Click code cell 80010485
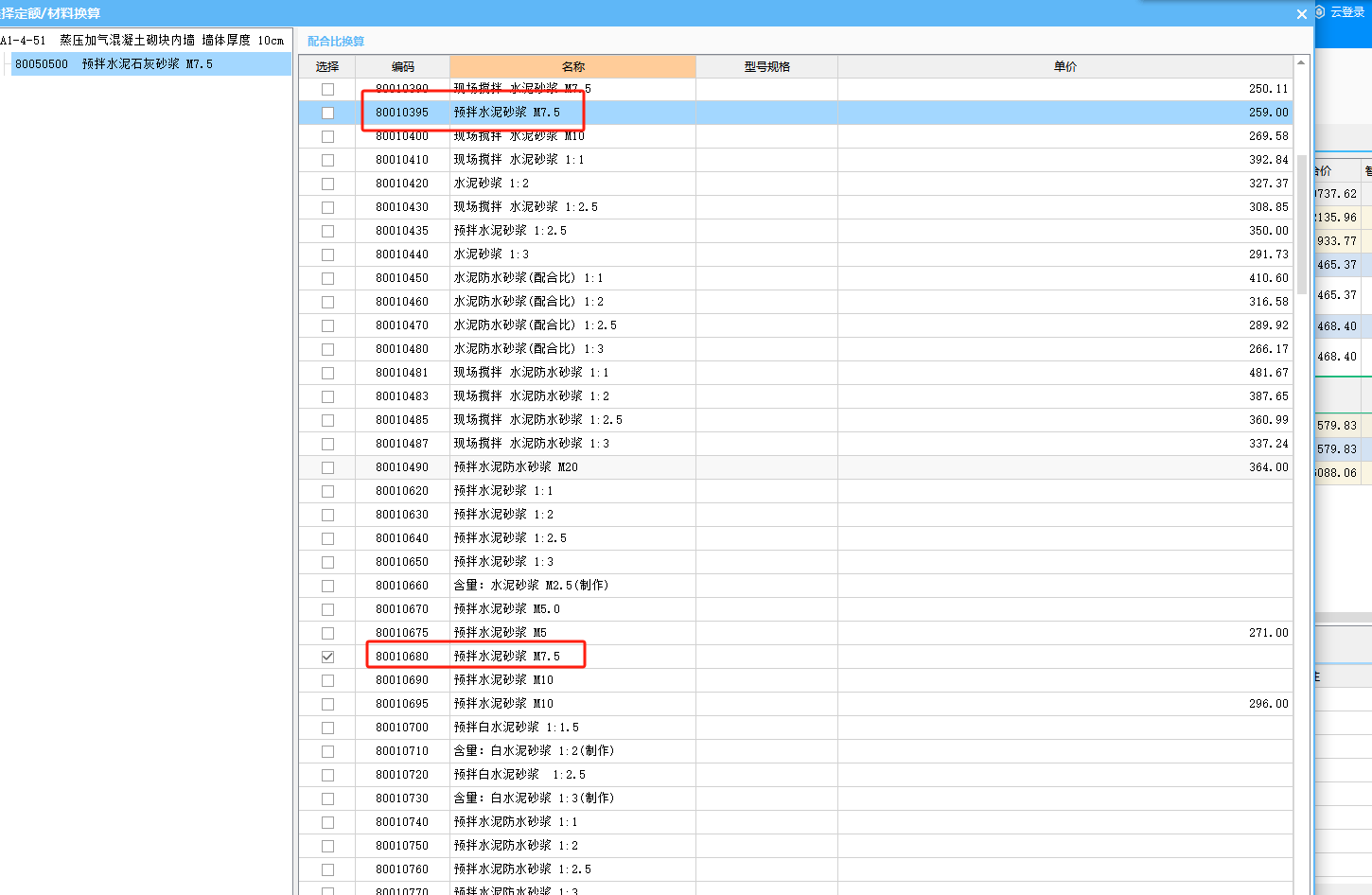Image resolution: width=1372 pixels, height=895 pixels. coord(403,420)
